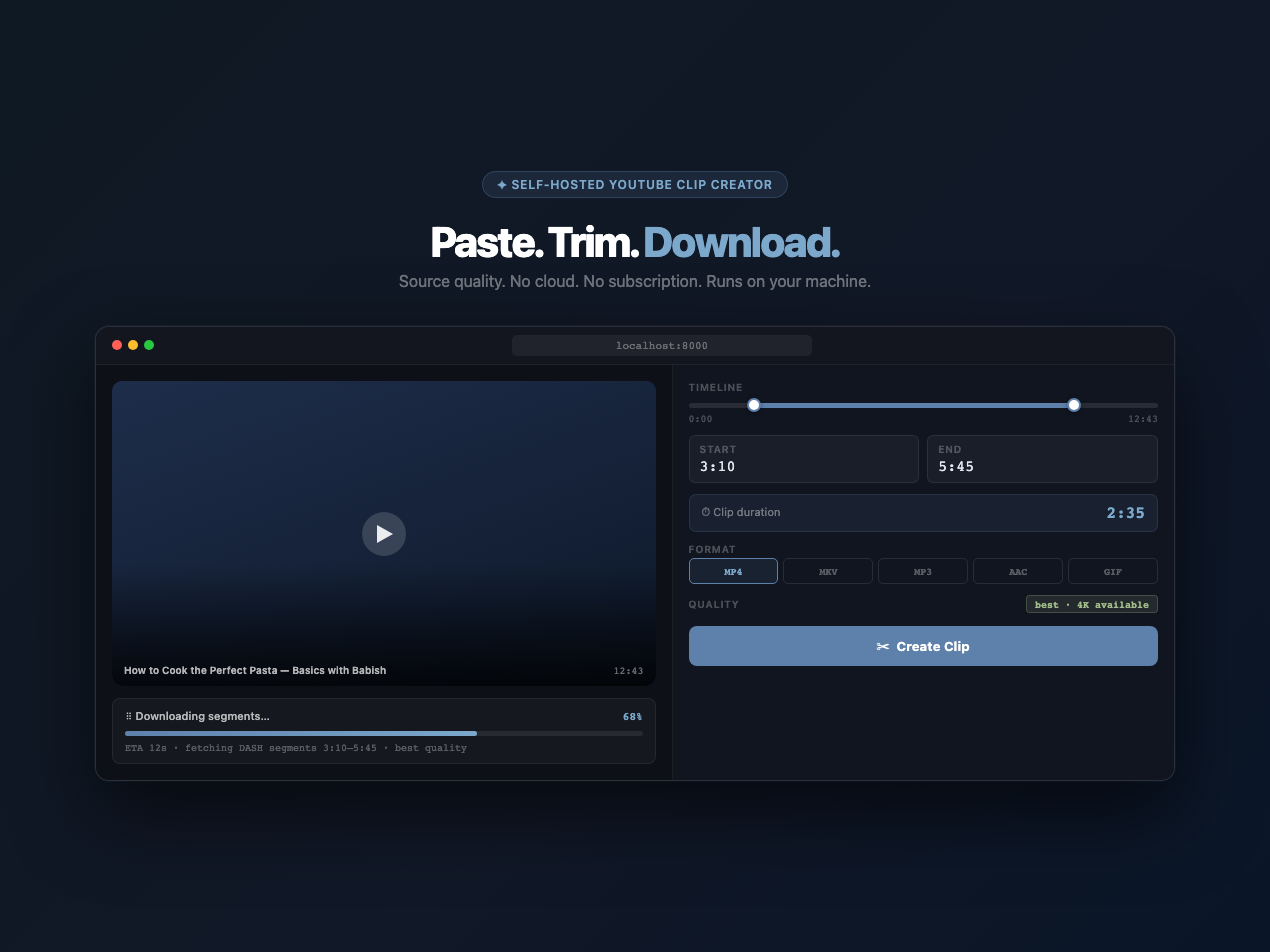This screenshot has width=1270, height=952.
Task: Click the 68% download percentage
Action: click(632, 716)
